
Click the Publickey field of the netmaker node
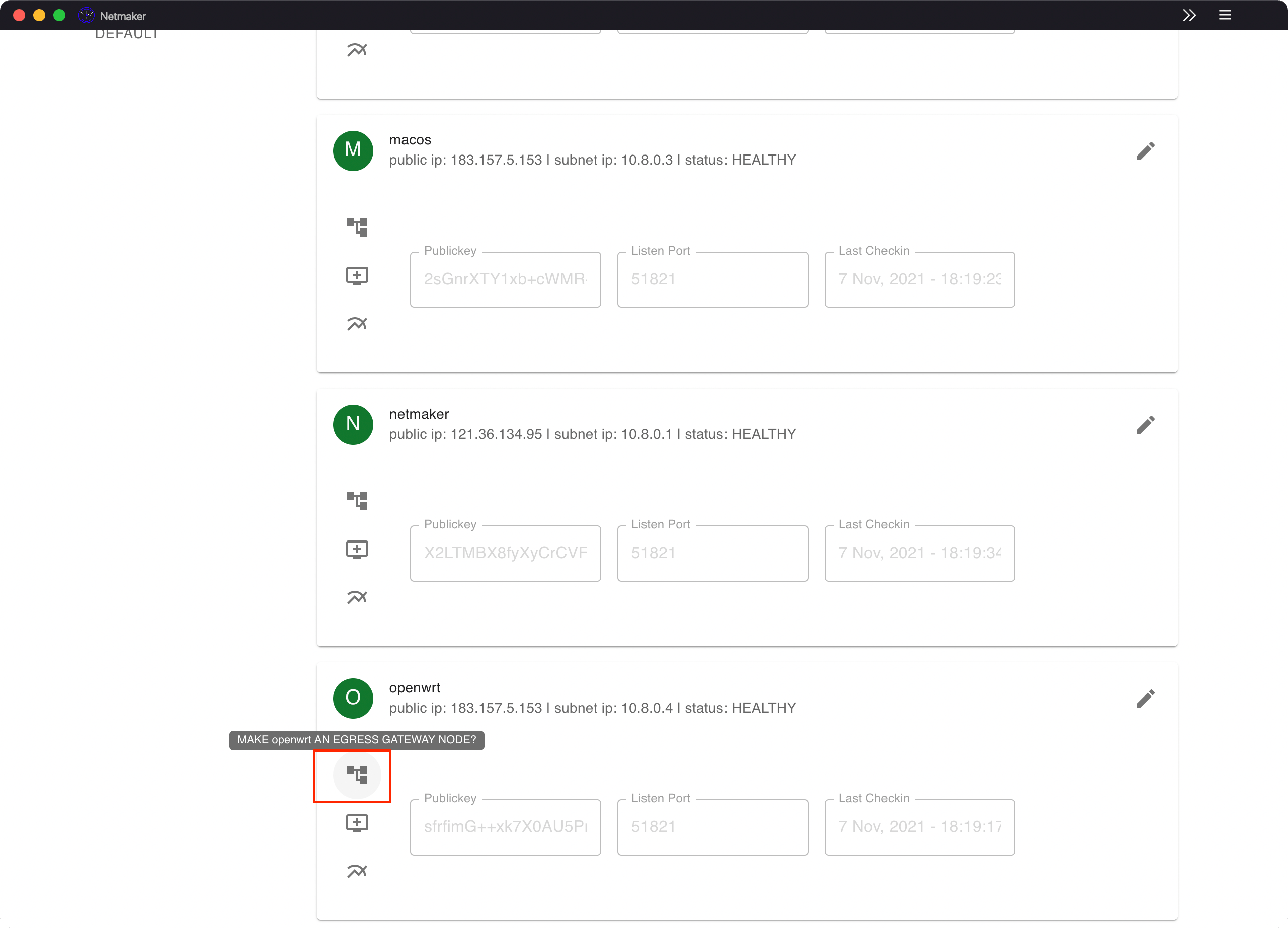[505, 553]
